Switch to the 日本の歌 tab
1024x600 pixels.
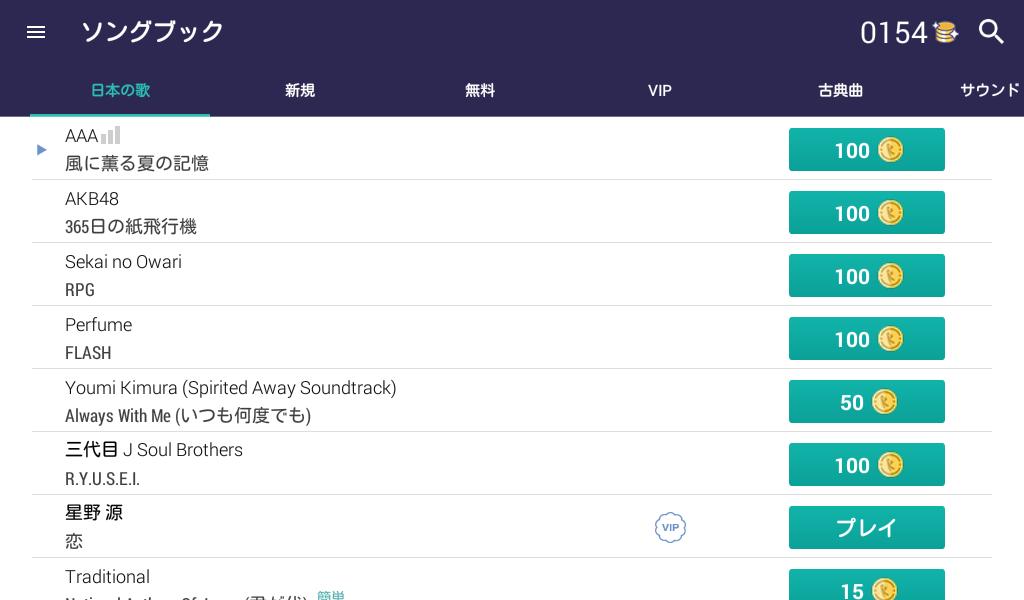pyautogui.click(x=120, y=90)
